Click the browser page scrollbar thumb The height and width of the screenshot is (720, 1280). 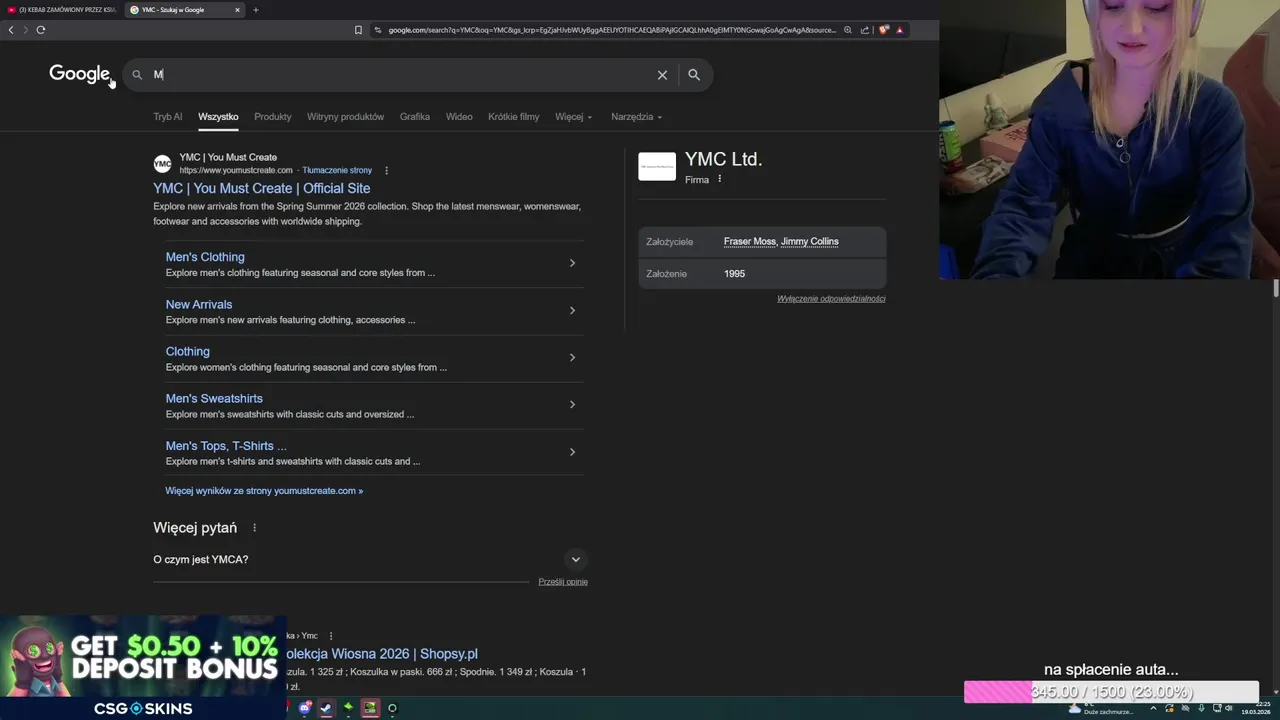click(1275, 288)
